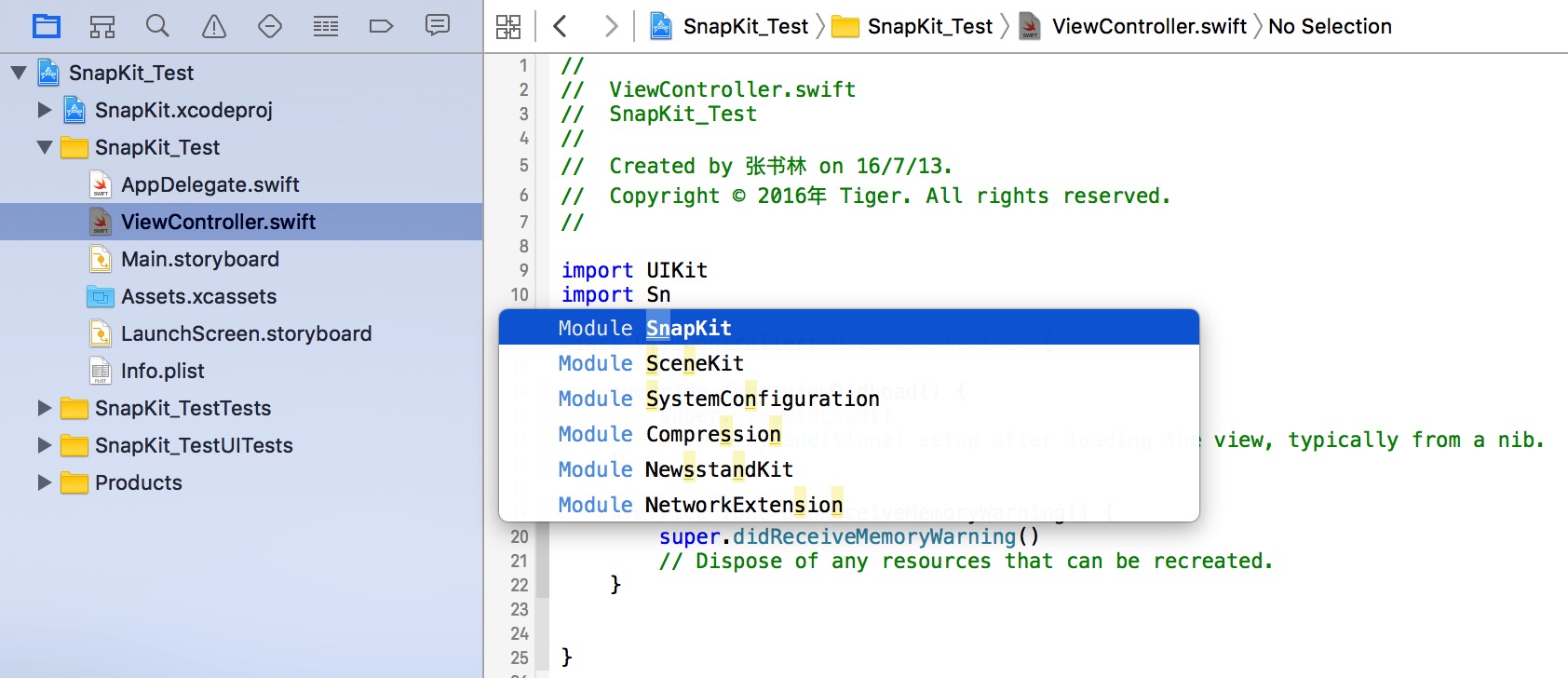Click the Products folder icon
Screen dimensions: 1568x678
74,482
